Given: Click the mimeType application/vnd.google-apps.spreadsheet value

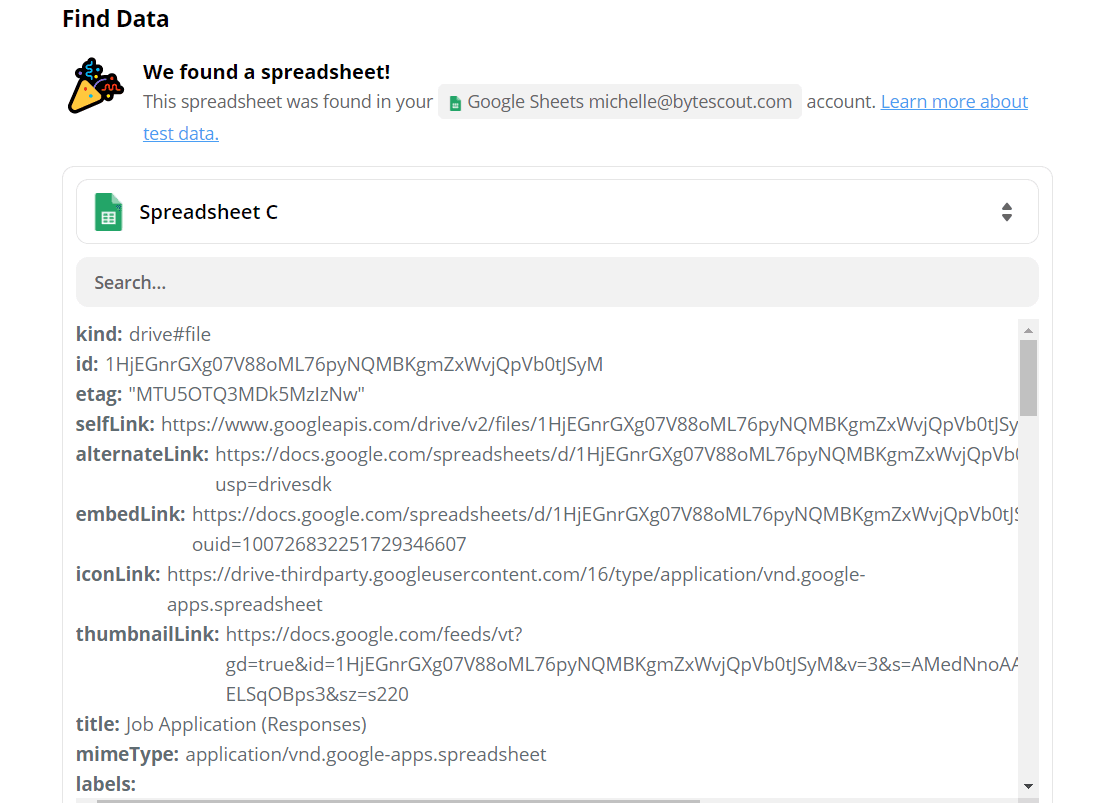Looking at the screenshot, I should coord(365,753).
